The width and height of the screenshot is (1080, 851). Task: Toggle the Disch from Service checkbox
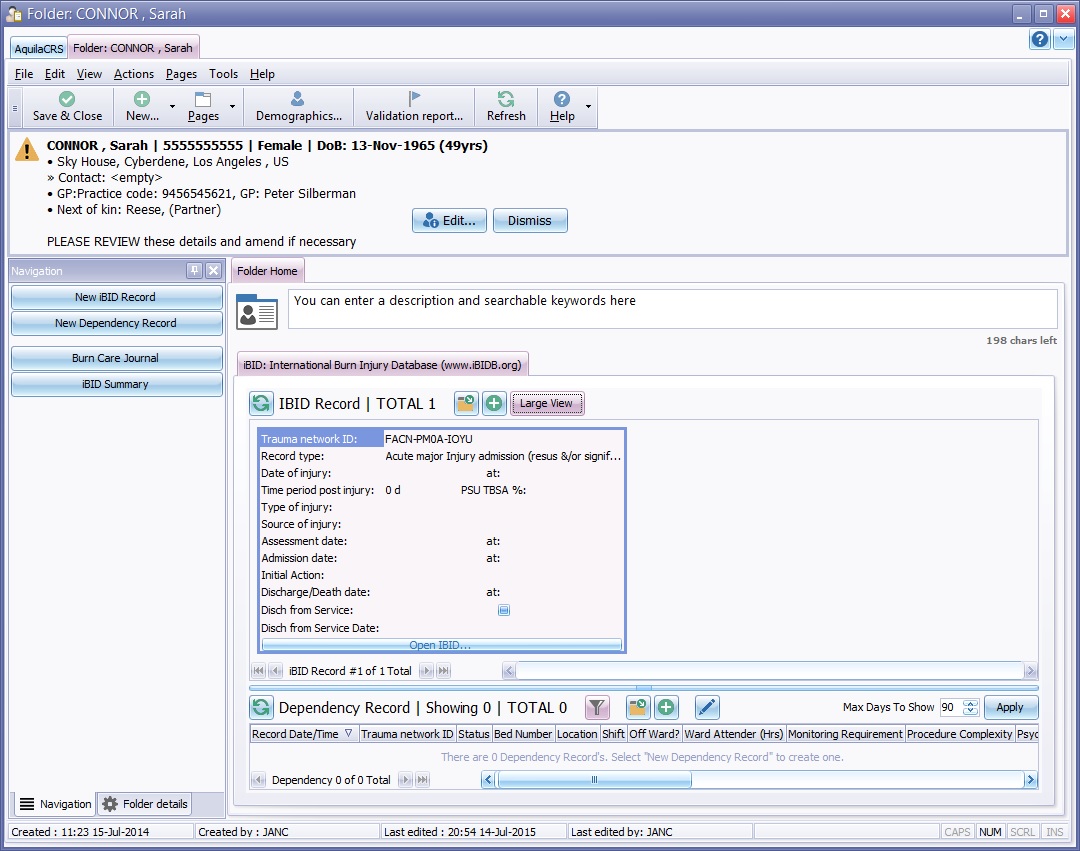tap(504, 610)
